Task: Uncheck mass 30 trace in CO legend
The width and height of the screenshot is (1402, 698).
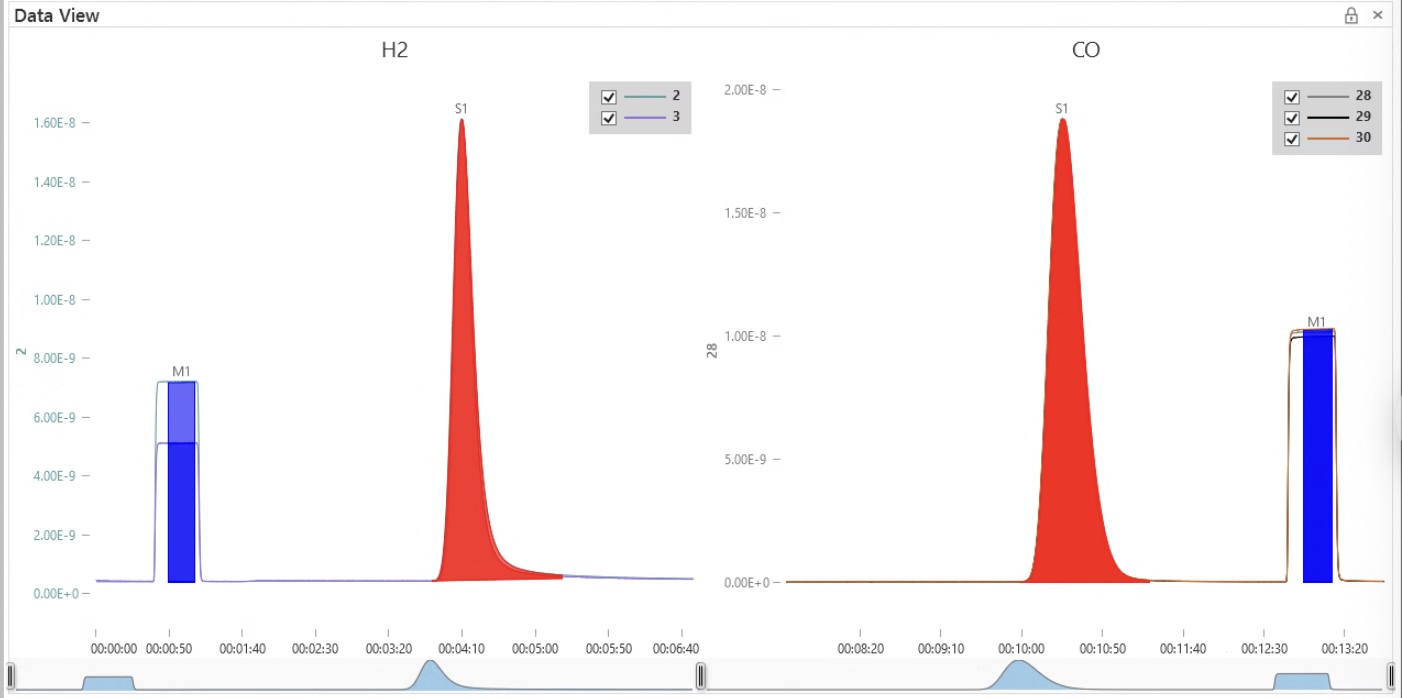Action: point(1291,139)
